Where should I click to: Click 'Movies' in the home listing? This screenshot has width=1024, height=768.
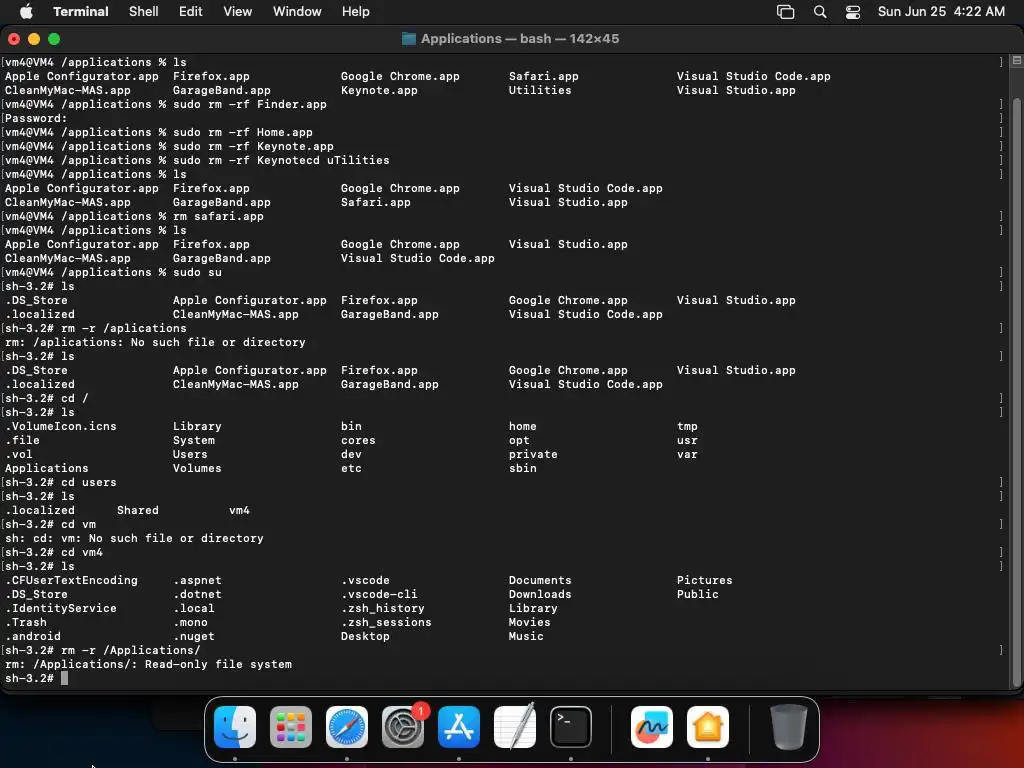click(530, 622)
